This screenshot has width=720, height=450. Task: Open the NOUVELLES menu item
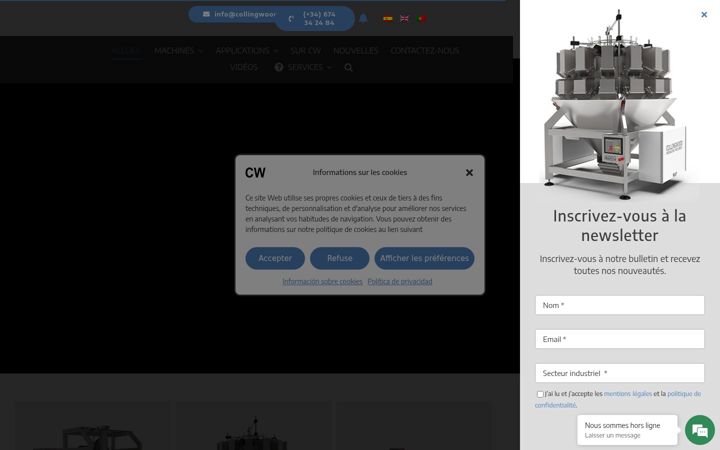[355, 51]
